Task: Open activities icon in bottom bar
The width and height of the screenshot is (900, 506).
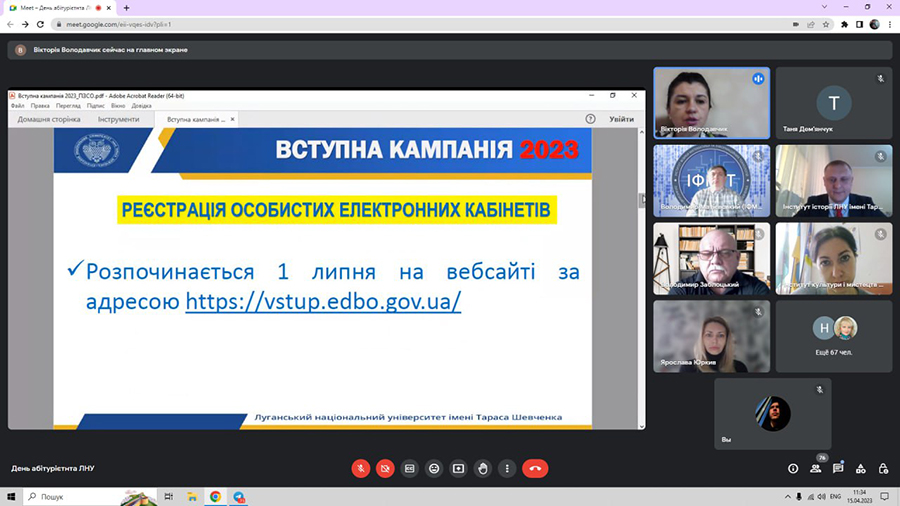Action: tap(860, 469)
